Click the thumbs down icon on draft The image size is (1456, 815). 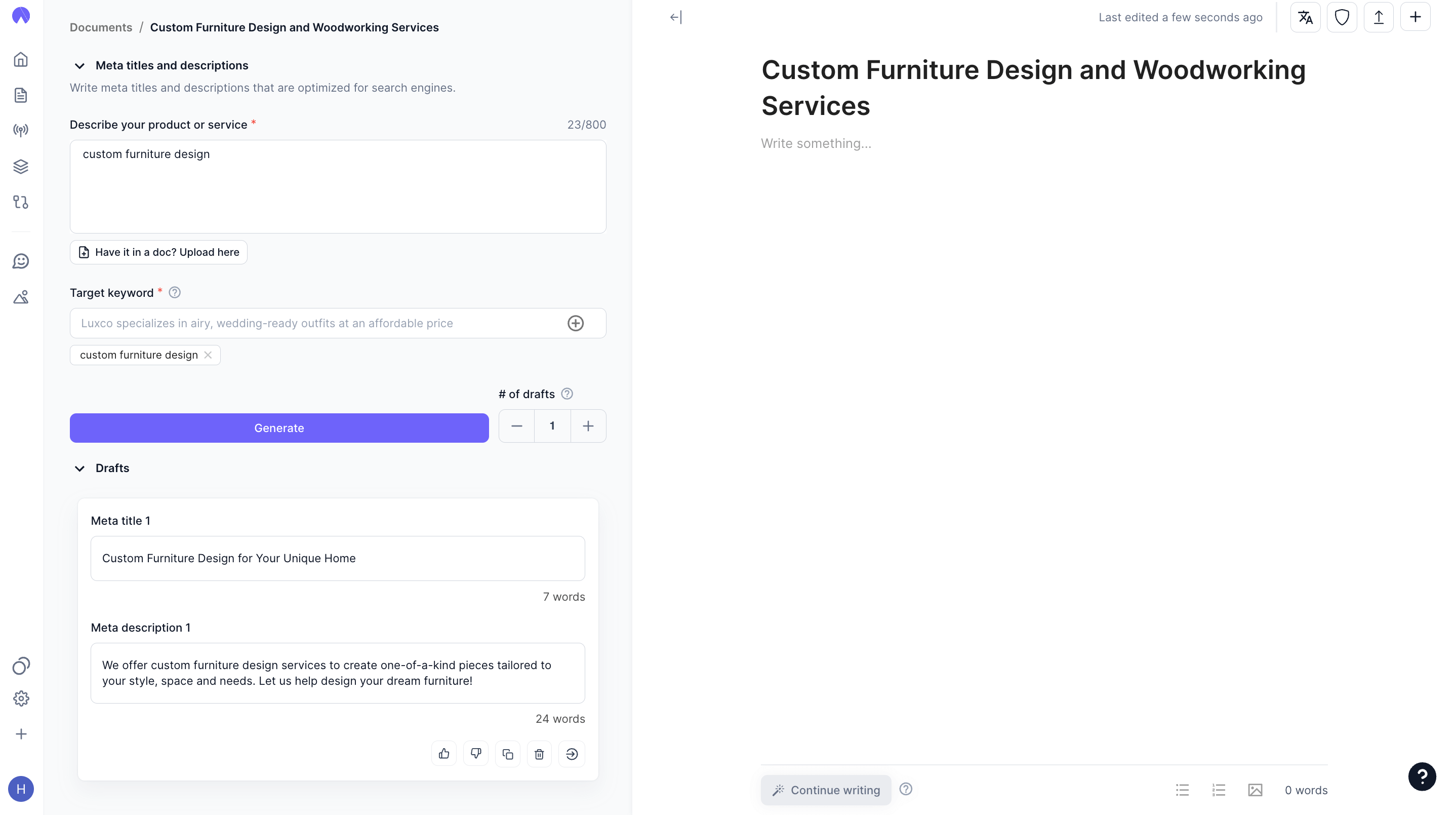[x=475, y=754]
